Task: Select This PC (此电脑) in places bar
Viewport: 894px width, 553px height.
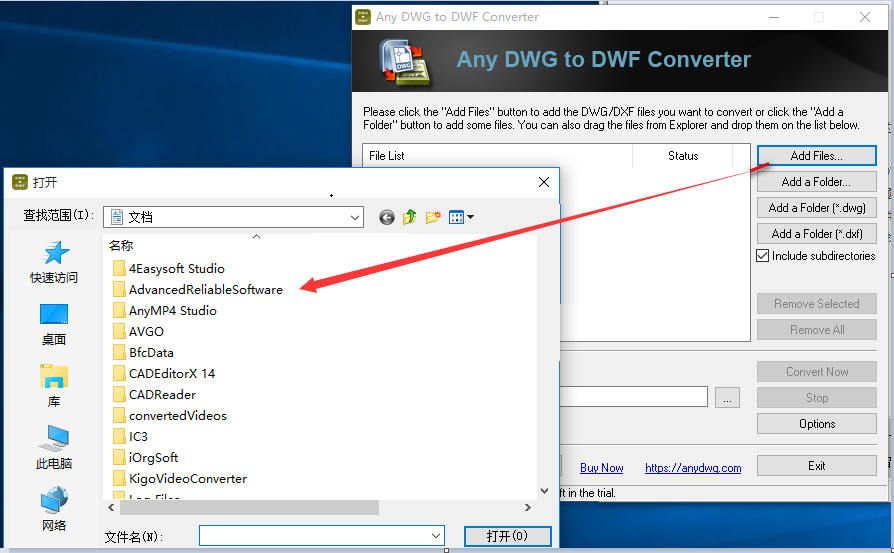Action: tap(54, 448)
